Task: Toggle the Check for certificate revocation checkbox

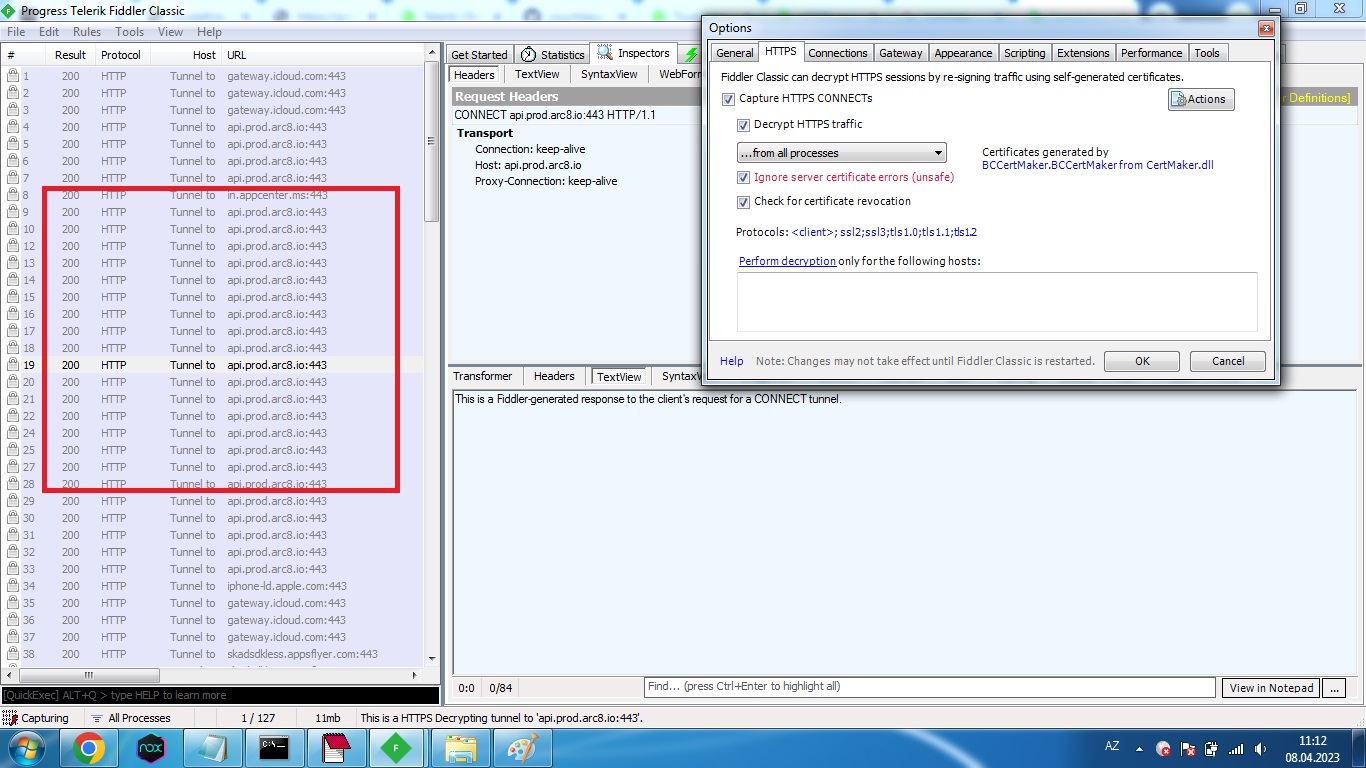Action: [x=743, y=202]
